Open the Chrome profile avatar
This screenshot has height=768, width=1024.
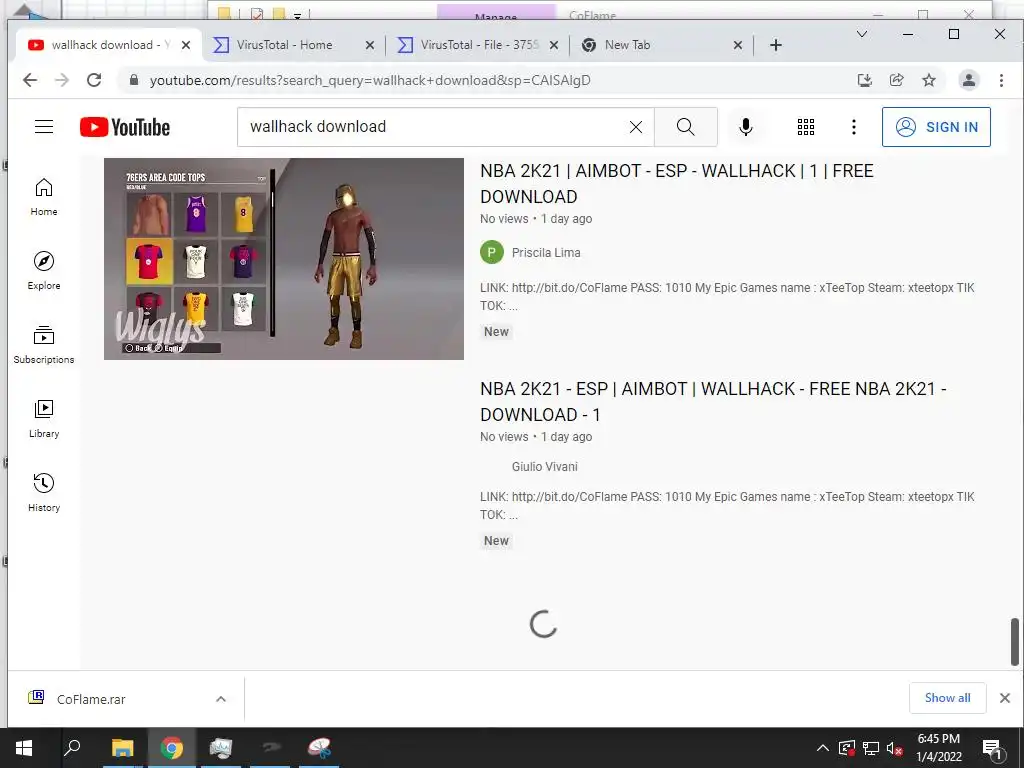tap(968, 80)
